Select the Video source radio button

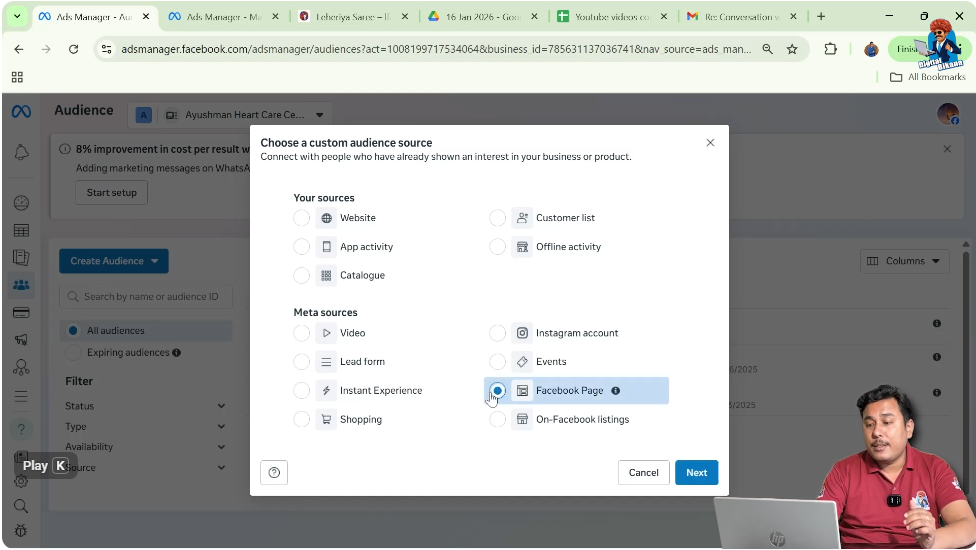coord(301,333)
